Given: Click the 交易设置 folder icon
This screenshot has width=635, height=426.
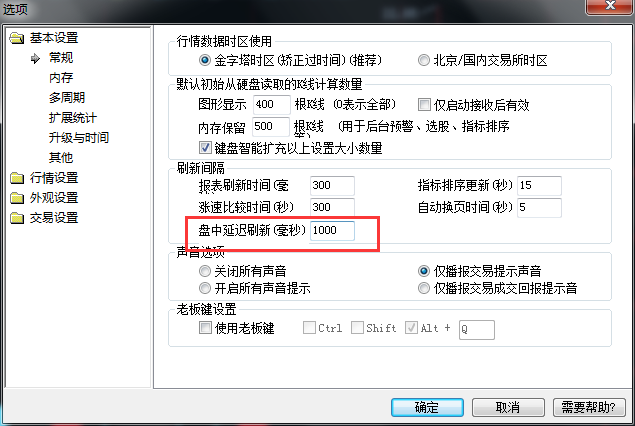Looking at the screenshot, I should [17, 218].
